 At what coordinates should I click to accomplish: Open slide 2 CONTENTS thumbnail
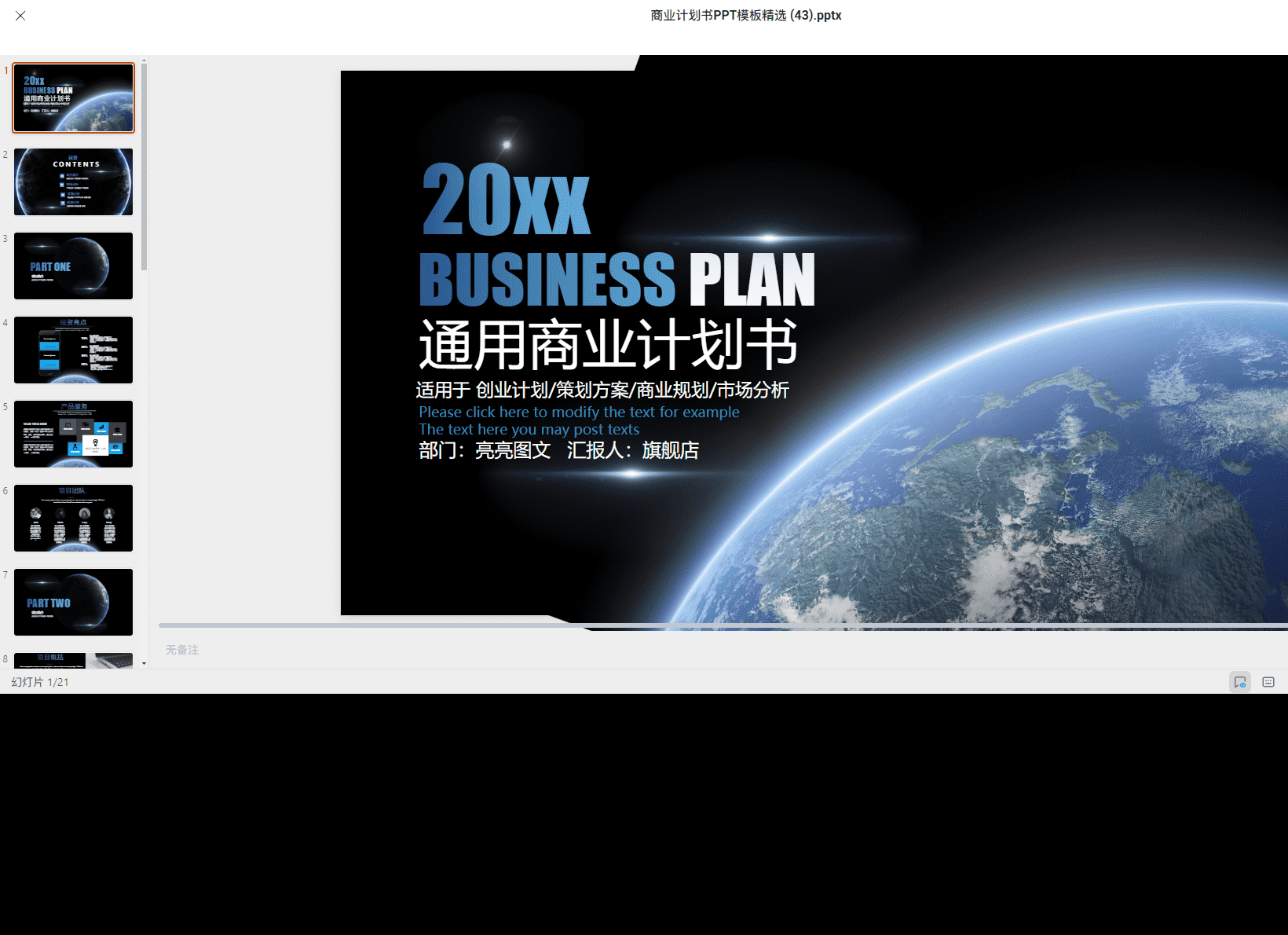[x=73, y=181]
